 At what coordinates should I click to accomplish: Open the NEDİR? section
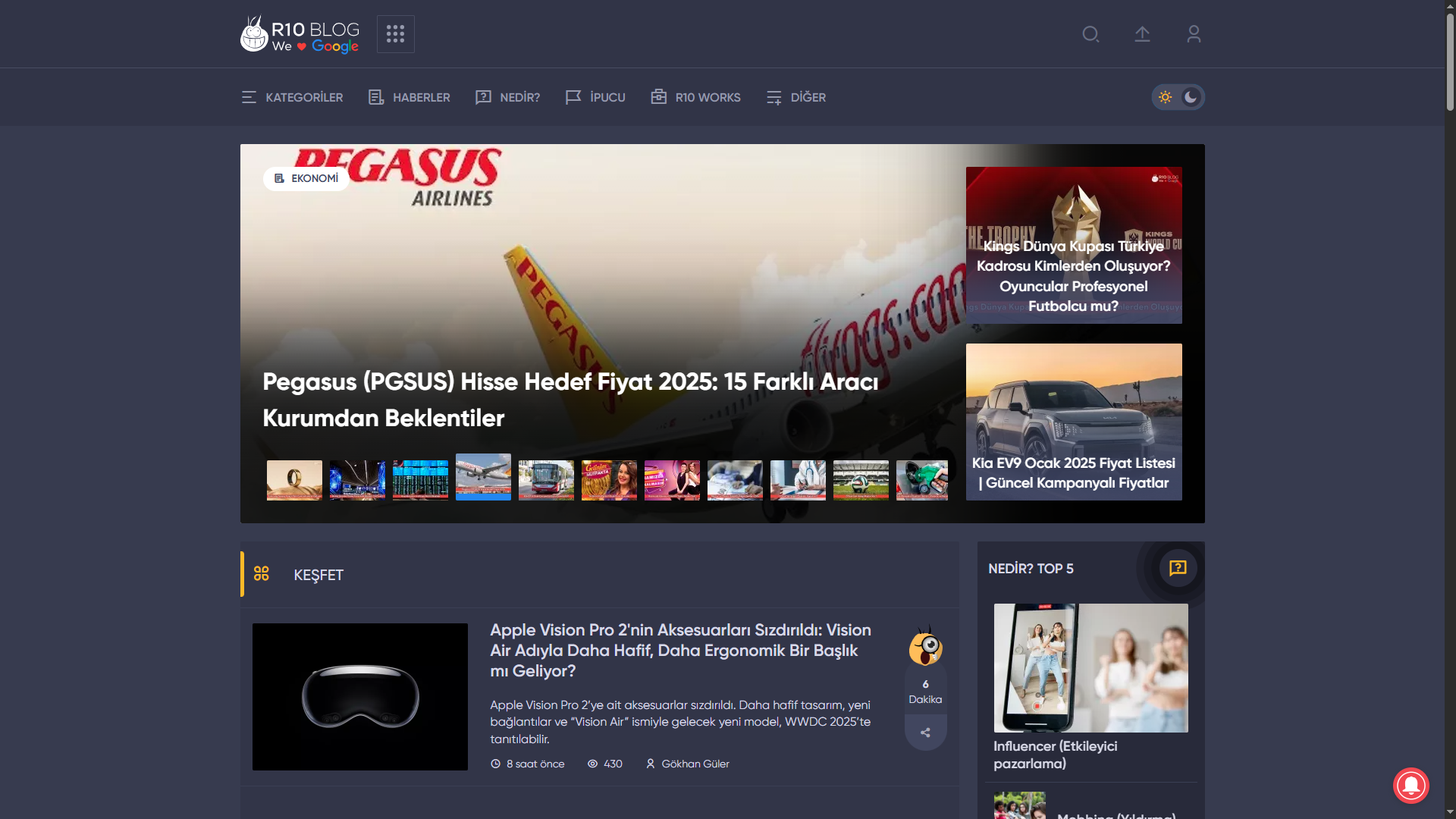click(507, 97)
